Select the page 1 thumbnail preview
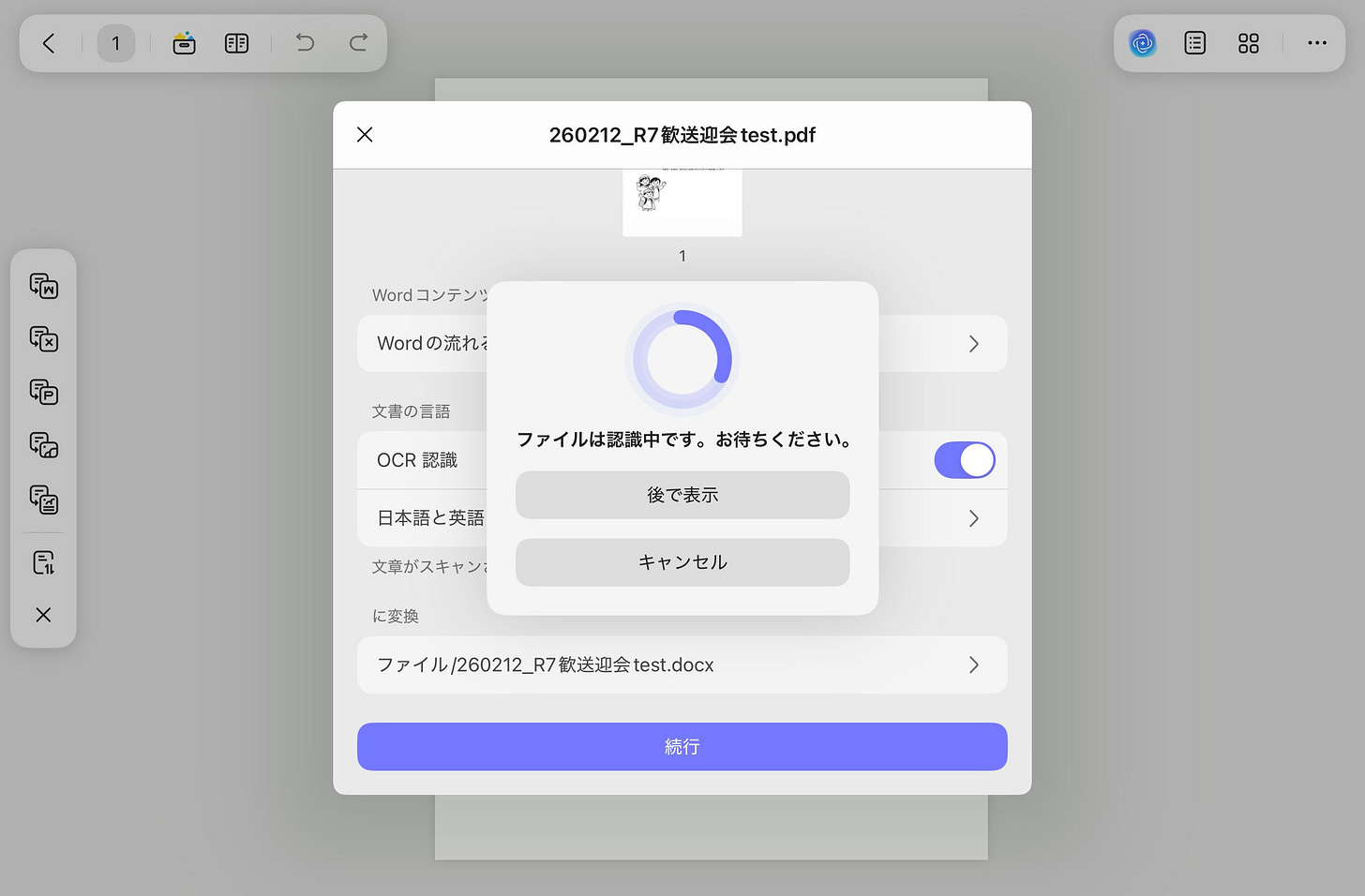The image size is (1365, 896). 682,201
